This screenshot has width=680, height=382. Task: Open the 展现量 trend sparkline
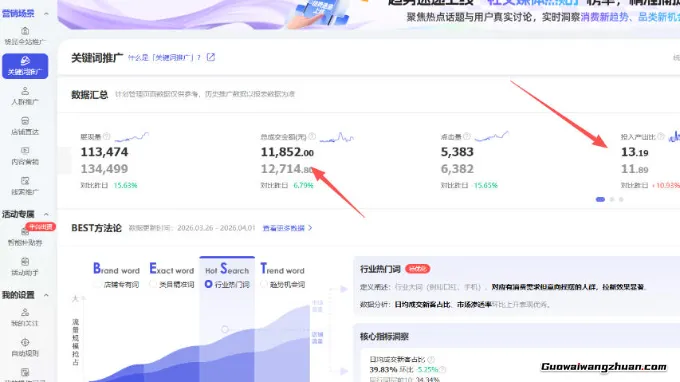pos(131,137)
